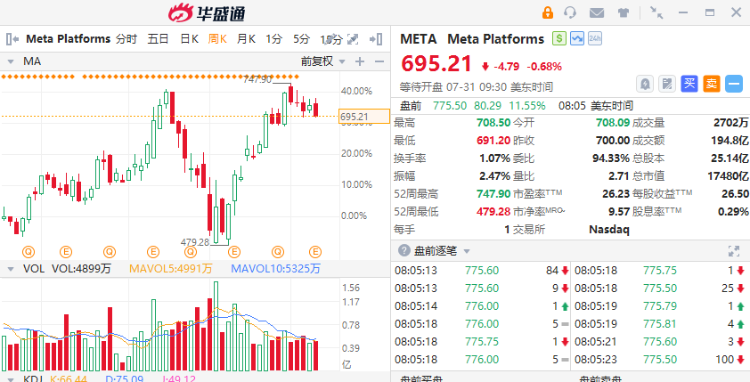Switch to 日K chart tab

point(189,39)
